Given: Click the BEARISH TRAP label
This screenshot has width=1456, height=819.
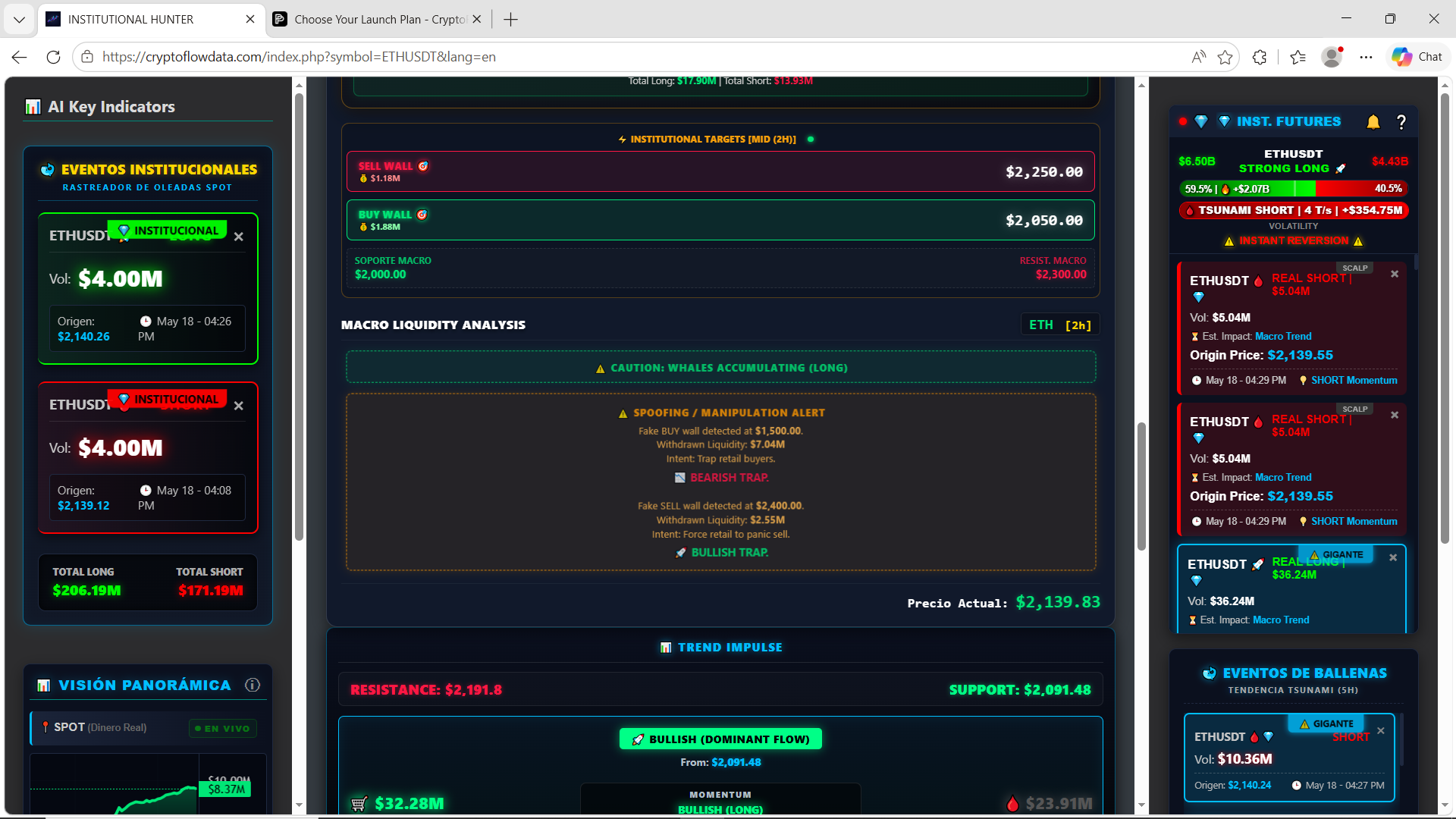Looking at the screenshot, I should tap(729, 478).
